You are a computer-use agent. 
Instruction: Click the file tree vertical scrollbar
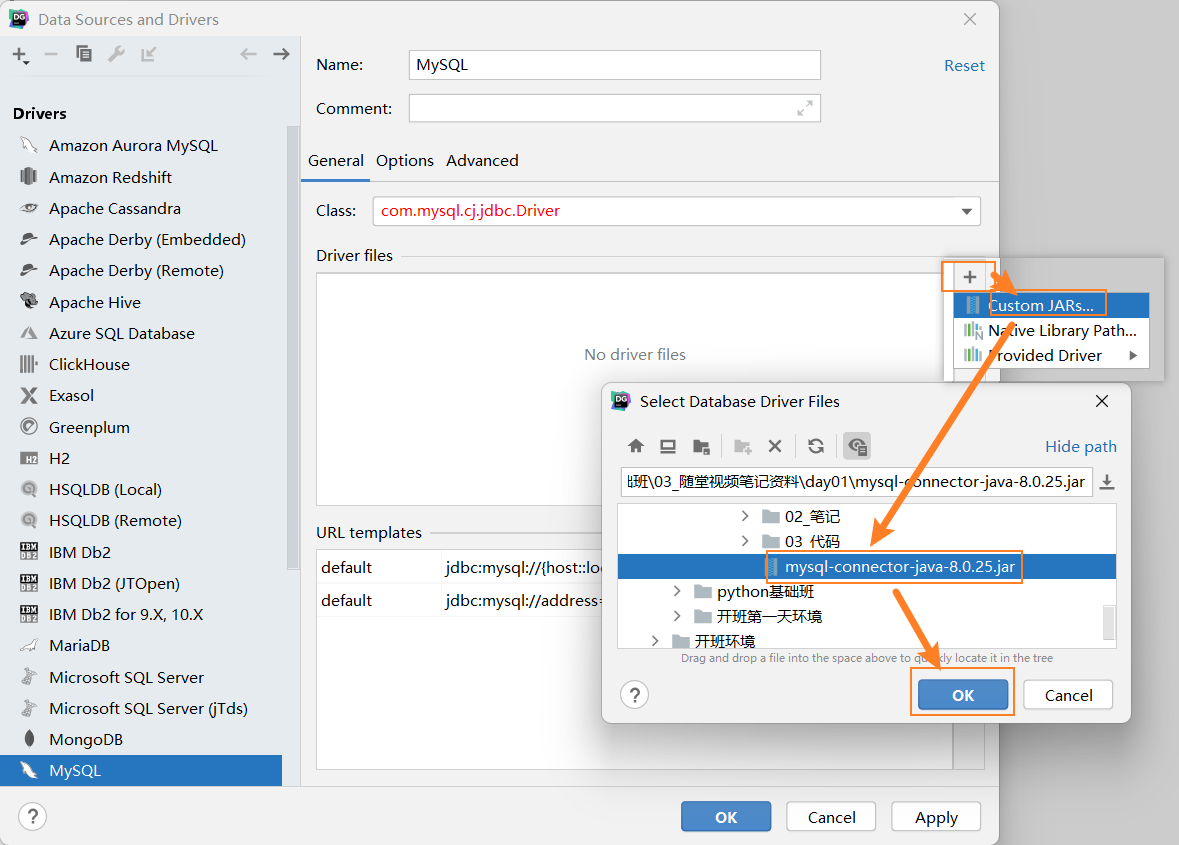pos(1108,622)
